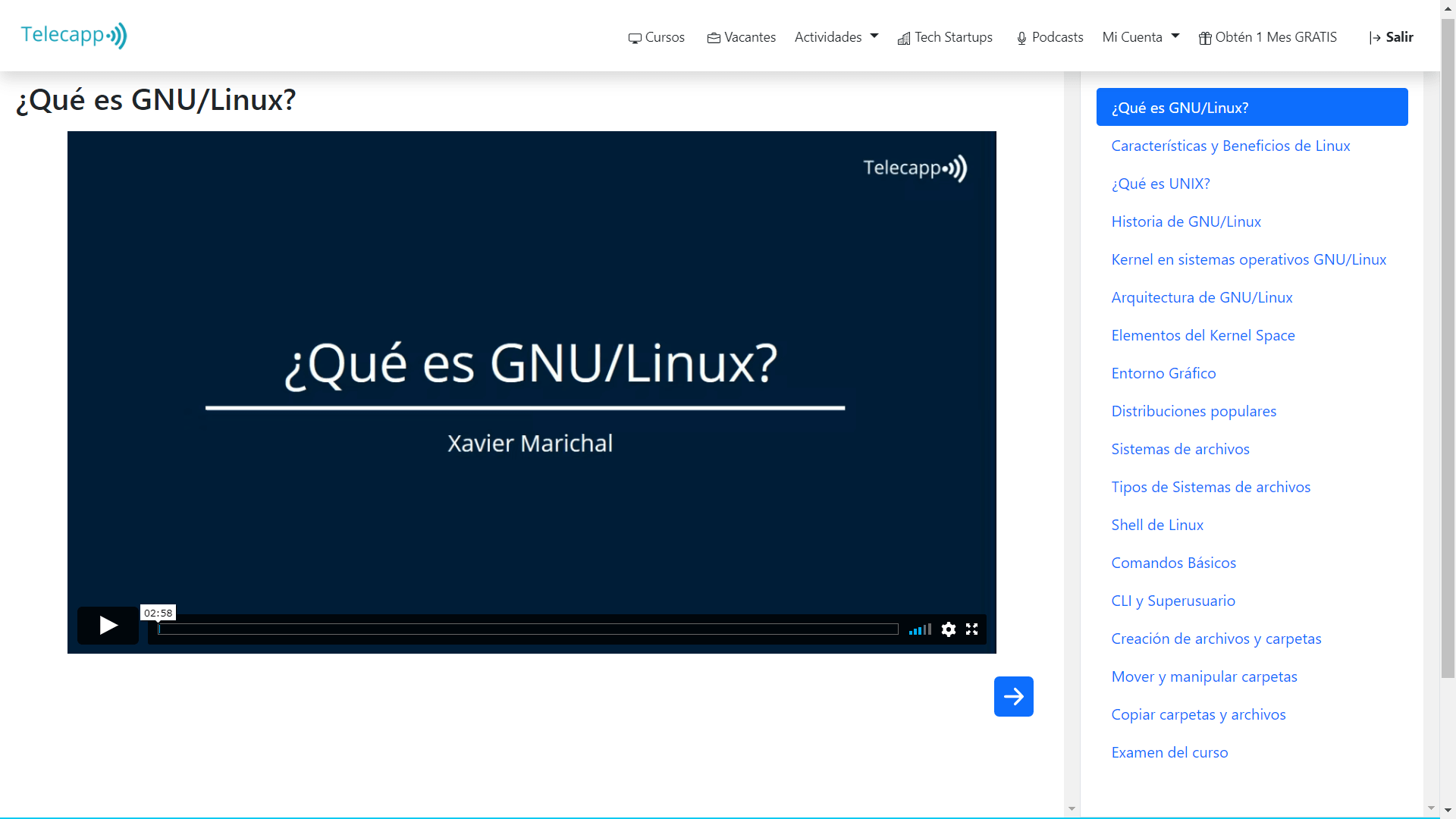Click the gift icon next to Obtén 1 Mes GRATIS

coord(1205,37)
